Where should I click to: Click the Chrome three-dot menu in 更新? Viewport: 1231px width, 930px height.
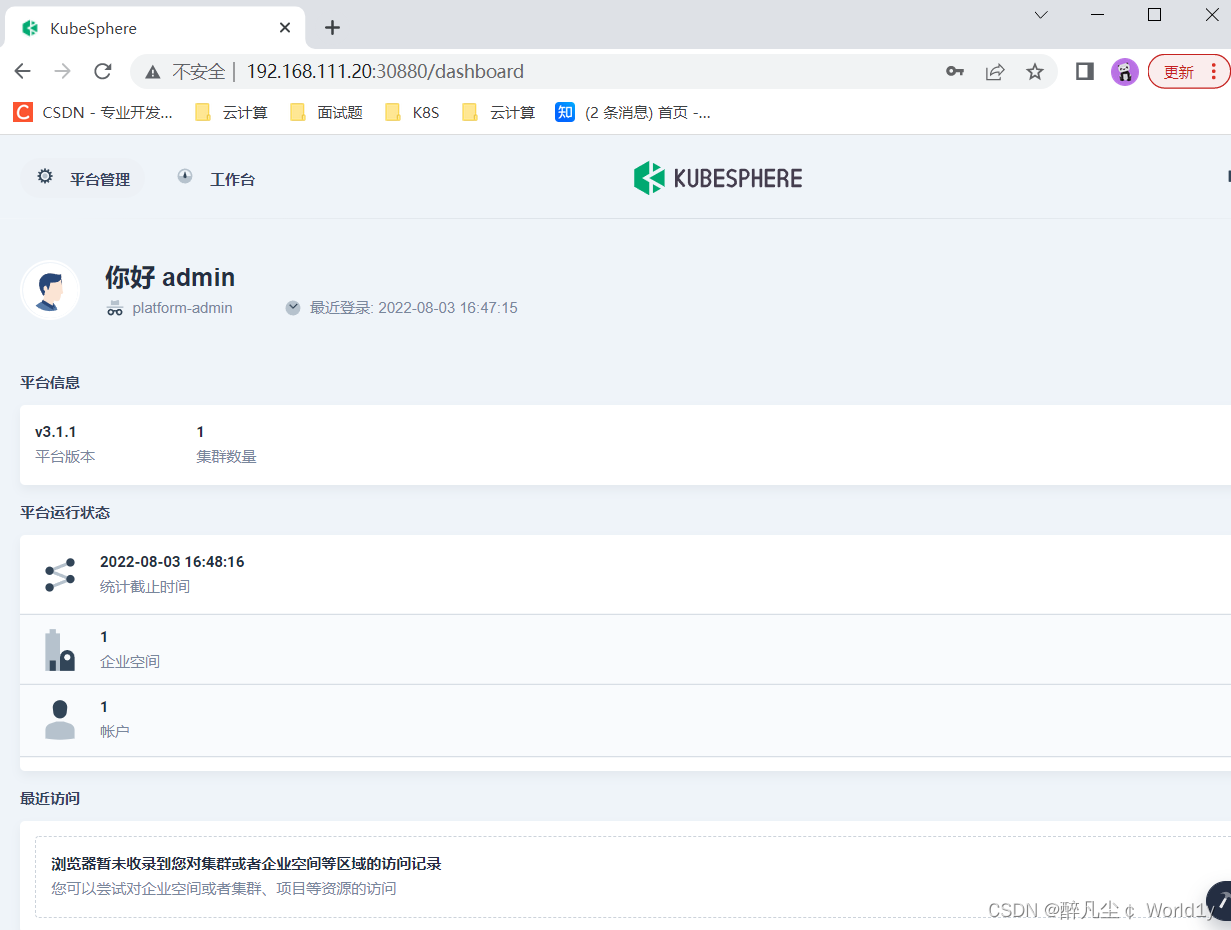coord(1214,72)
